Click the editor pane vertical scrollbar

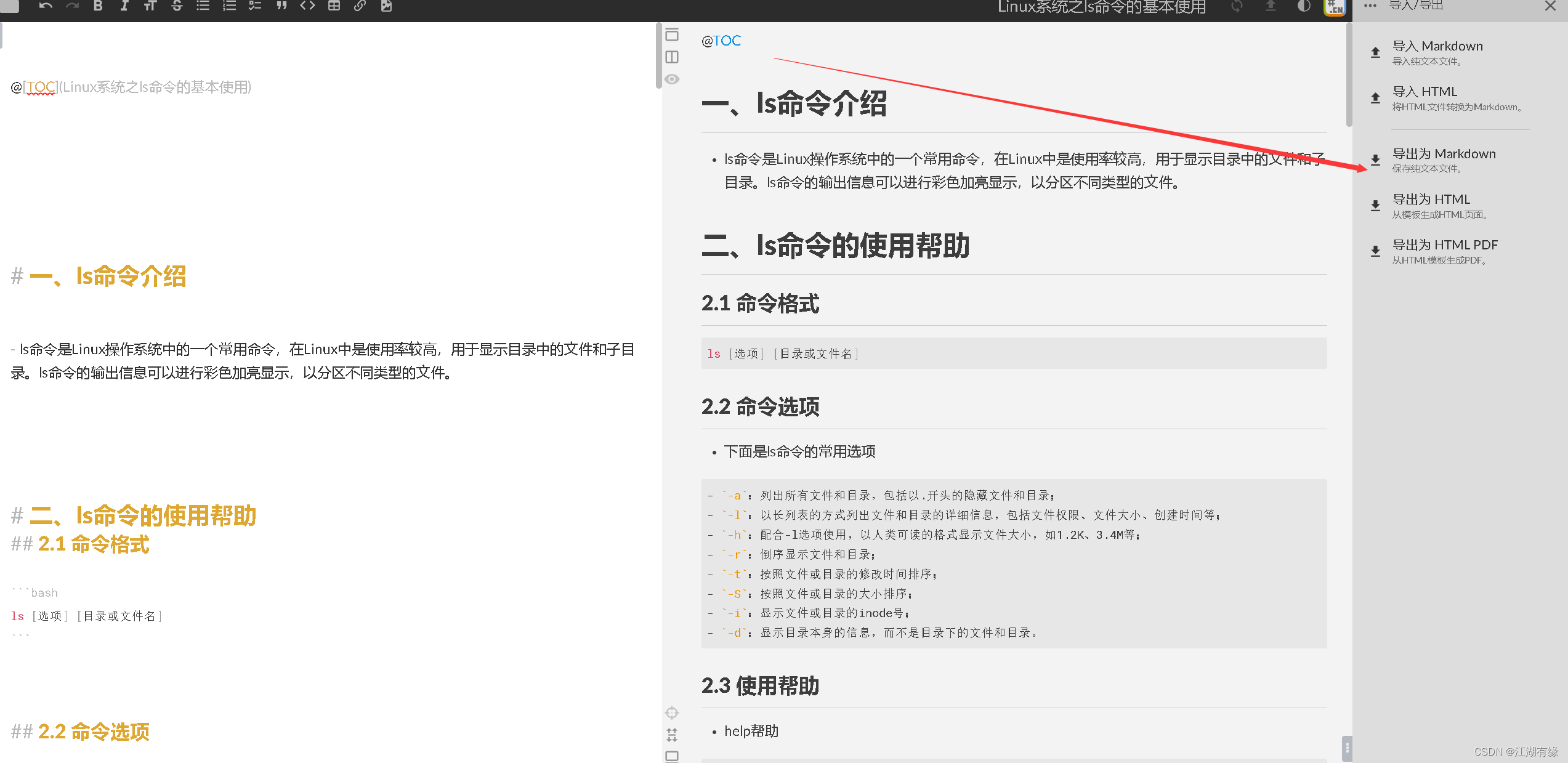[x=658, y=56]
